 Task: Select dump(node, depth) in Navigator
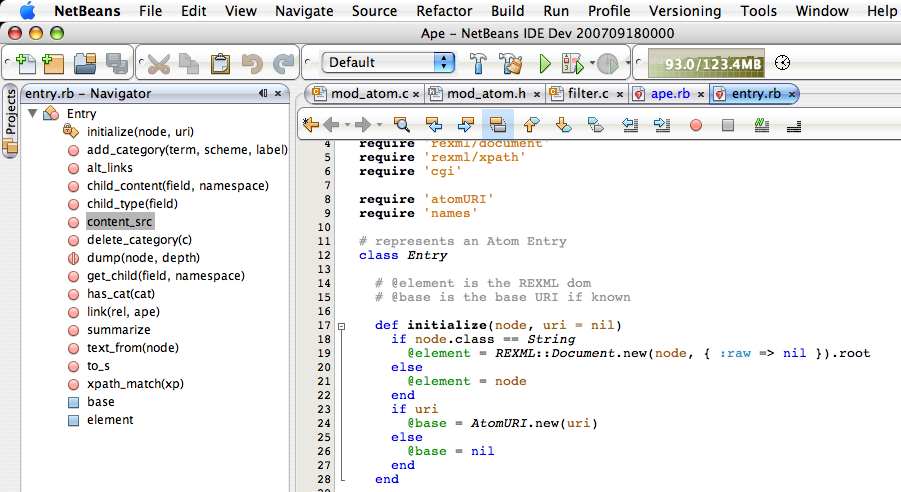coord(143,257)
